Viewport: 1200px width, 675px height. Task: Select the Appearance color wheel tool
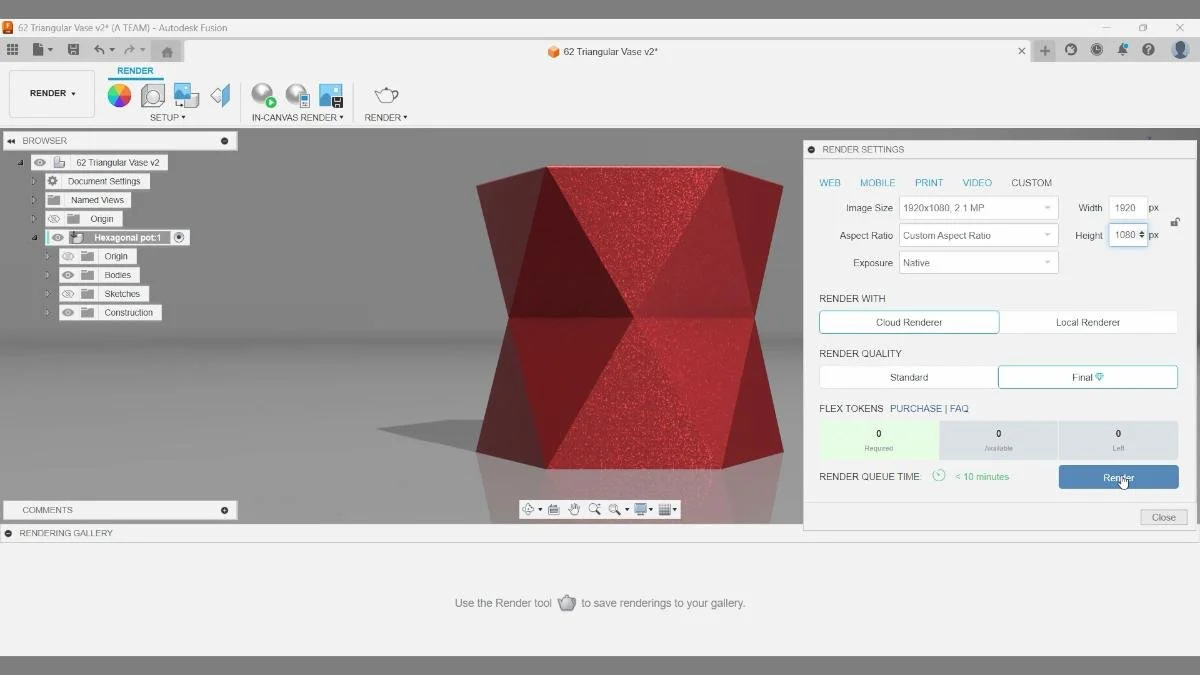pyautogui.click(x=120, y=95)
